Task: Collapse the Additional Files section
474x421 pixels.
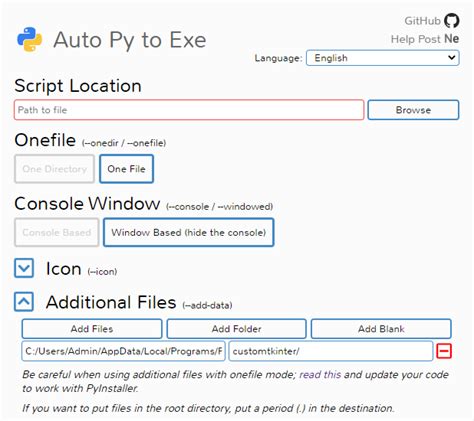Action: [x=24, y=302]
